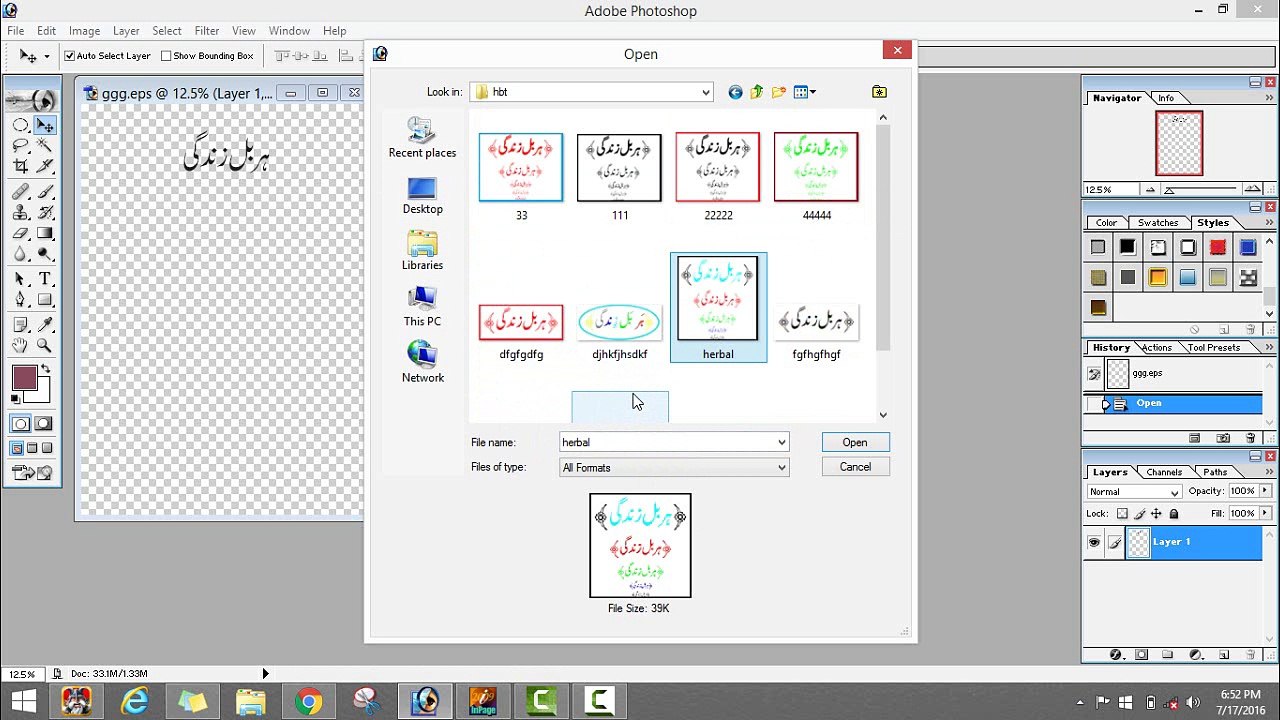The image size is (1280, 720).
Task: Select the Gradient tool
Action: point(45,234)
